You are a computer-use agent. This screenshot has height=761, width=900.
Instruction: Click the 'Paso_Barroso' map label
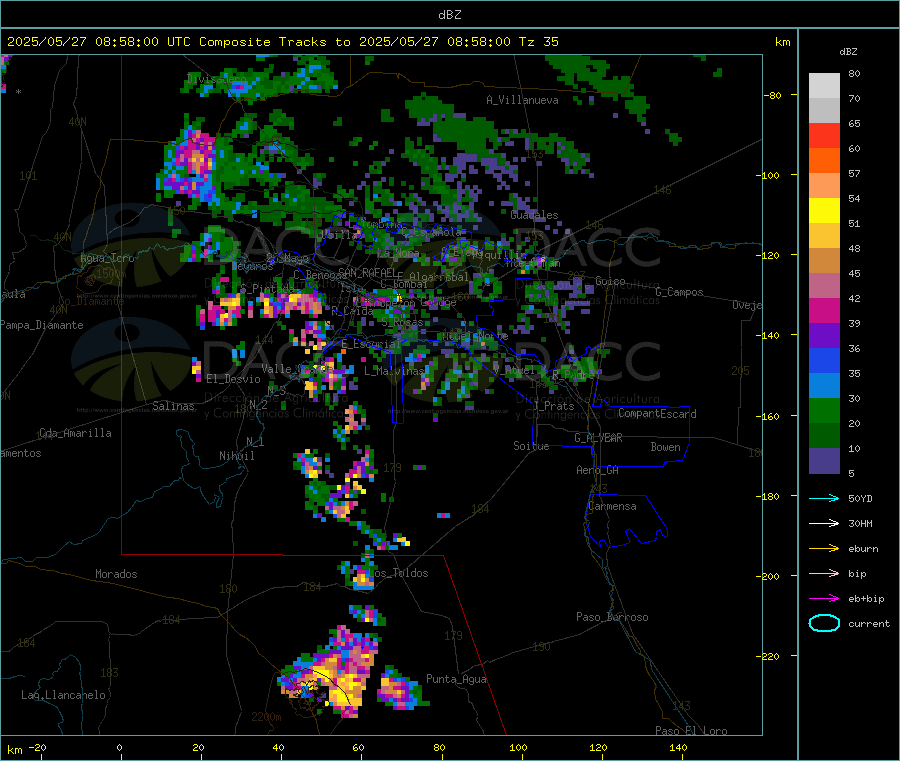pyautogui.click(x=612, y=617)
